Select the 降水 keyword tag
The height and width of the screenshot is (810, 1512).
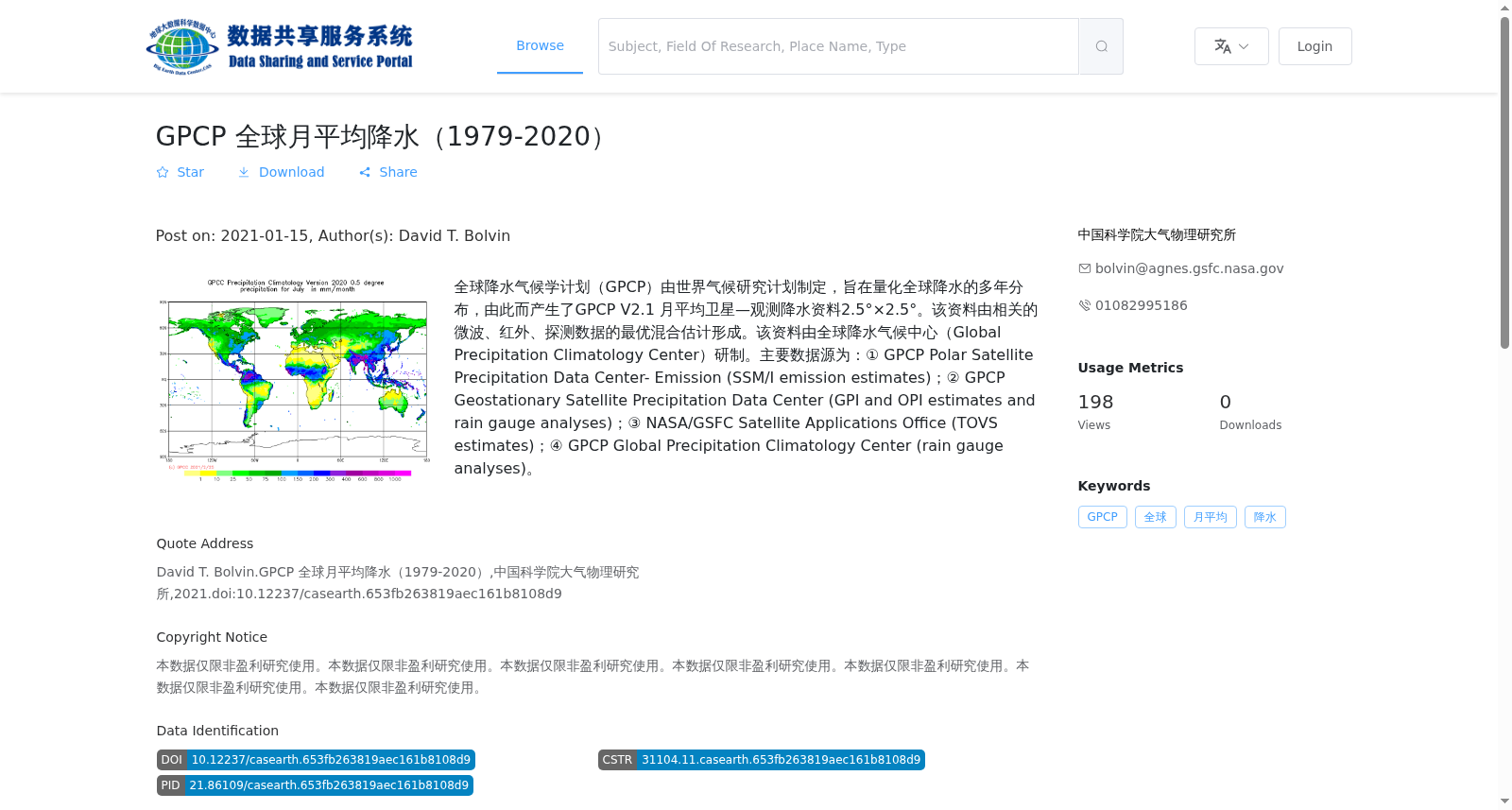pyautogui.click(x=1264, y=517)
